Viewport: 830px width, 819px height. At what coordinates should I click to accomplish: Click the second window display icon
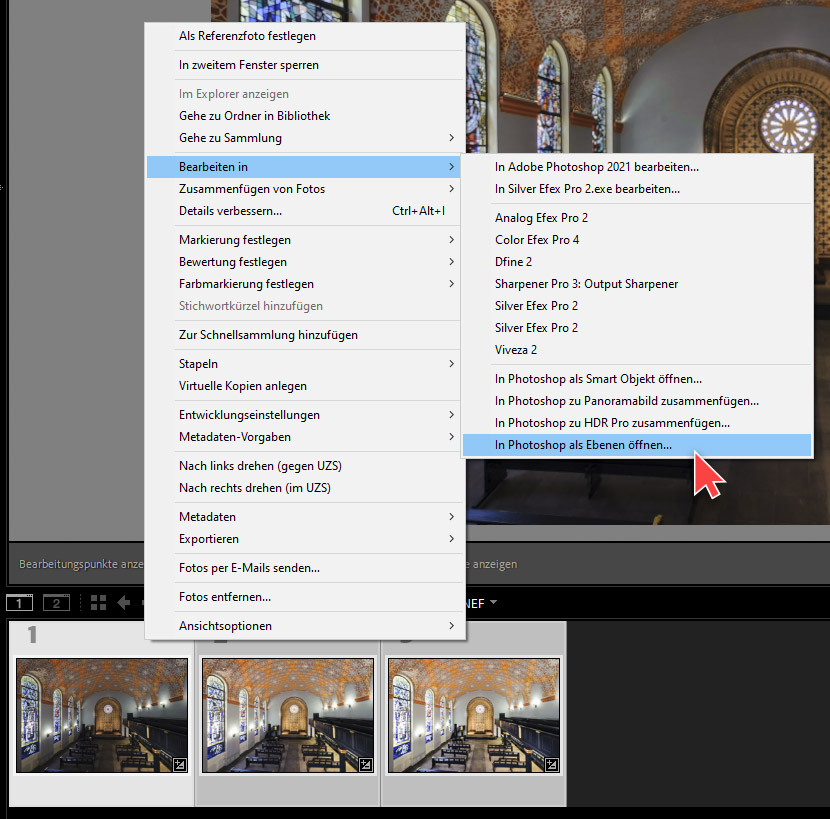[x=56, y=602]
